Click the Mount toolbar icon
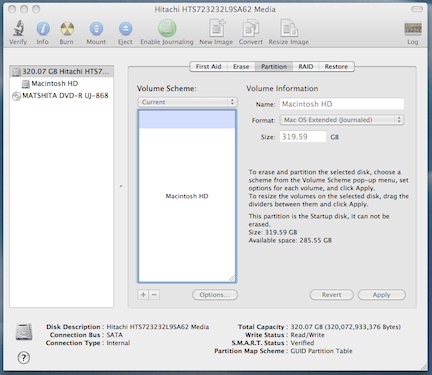Image resolution: width=432 pixels, height=375 pixels. pyautogui.click(x=96, y=29)
